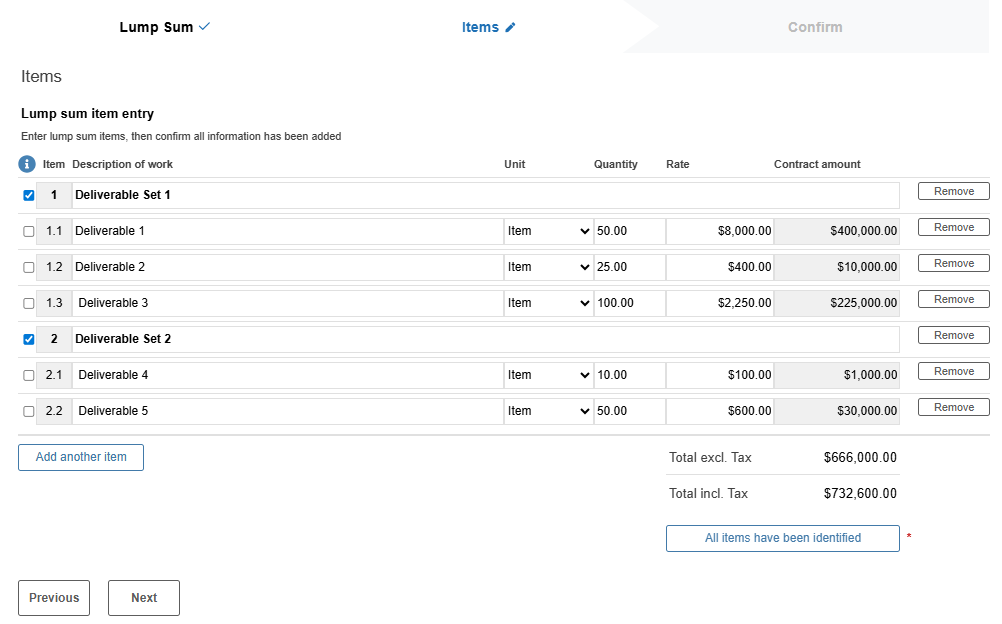The width and height of the screenshot is (1002, 624).
Task: Click item number 2.2 cell
Action: pyautogui.click(x=54, y=411)
